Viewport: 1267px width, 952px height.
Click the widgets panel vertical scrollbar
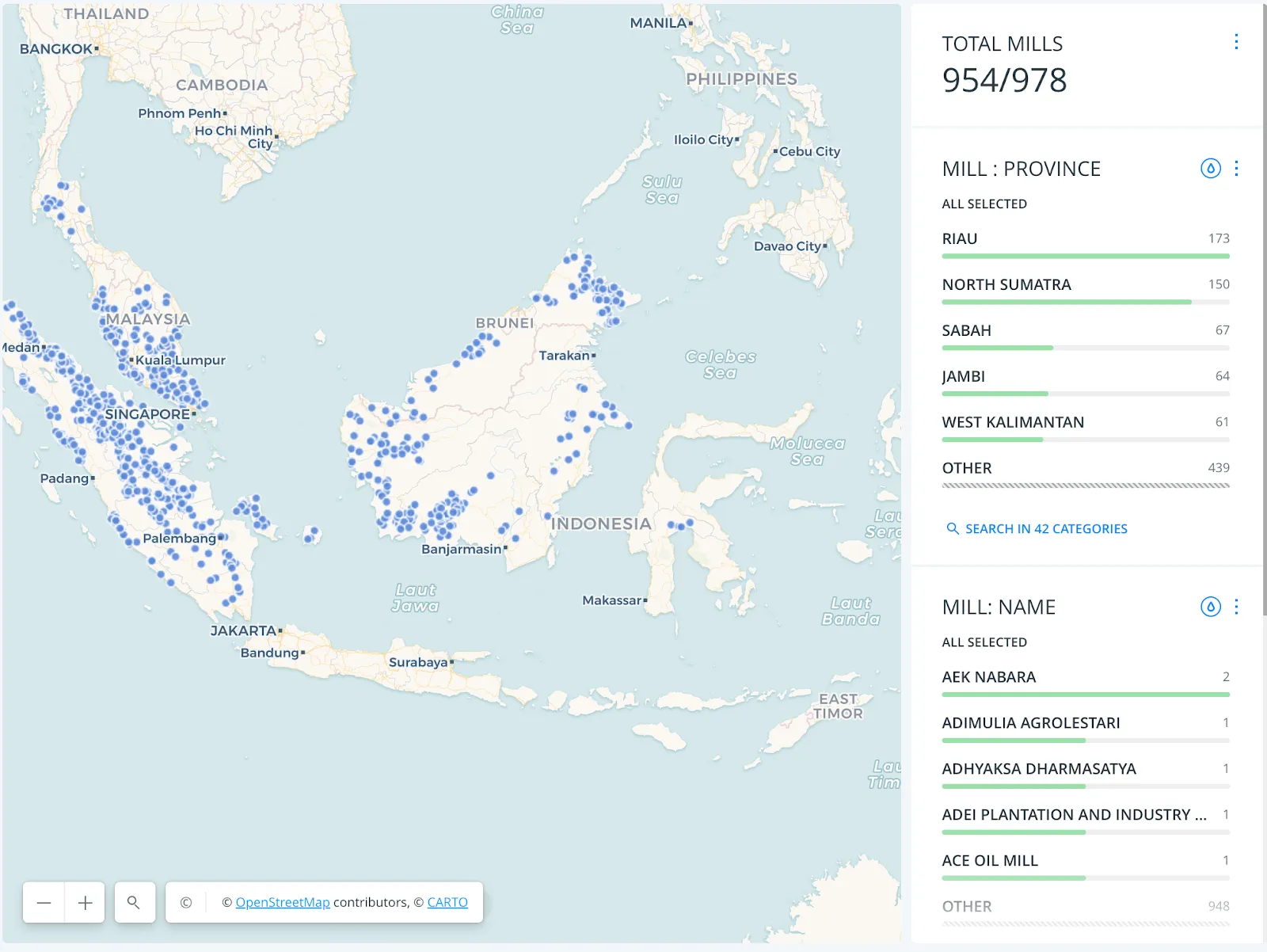(x=1264, y=309)
